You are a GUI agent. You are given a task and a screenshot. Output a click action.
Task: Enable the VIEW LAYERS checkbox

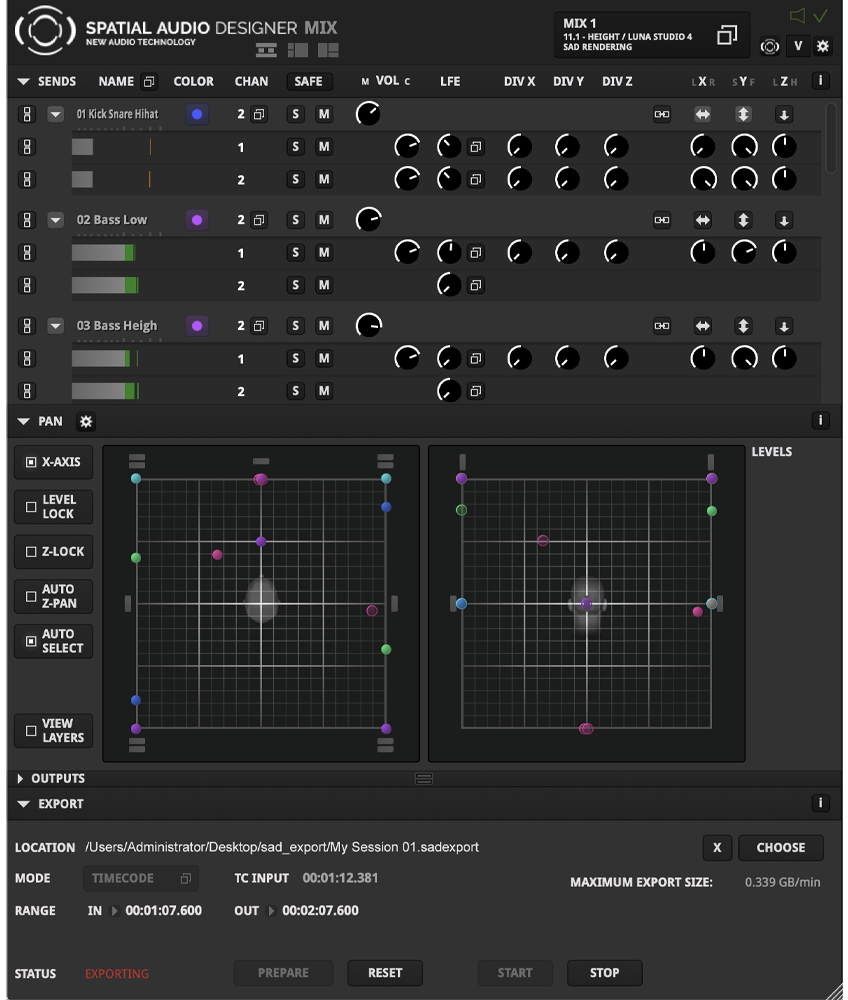pos(31,731)
